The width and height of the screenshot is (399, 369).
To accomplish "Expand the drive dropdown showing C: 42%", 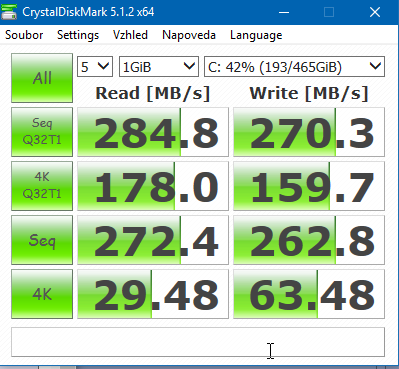I will click(x=294, y=67).
